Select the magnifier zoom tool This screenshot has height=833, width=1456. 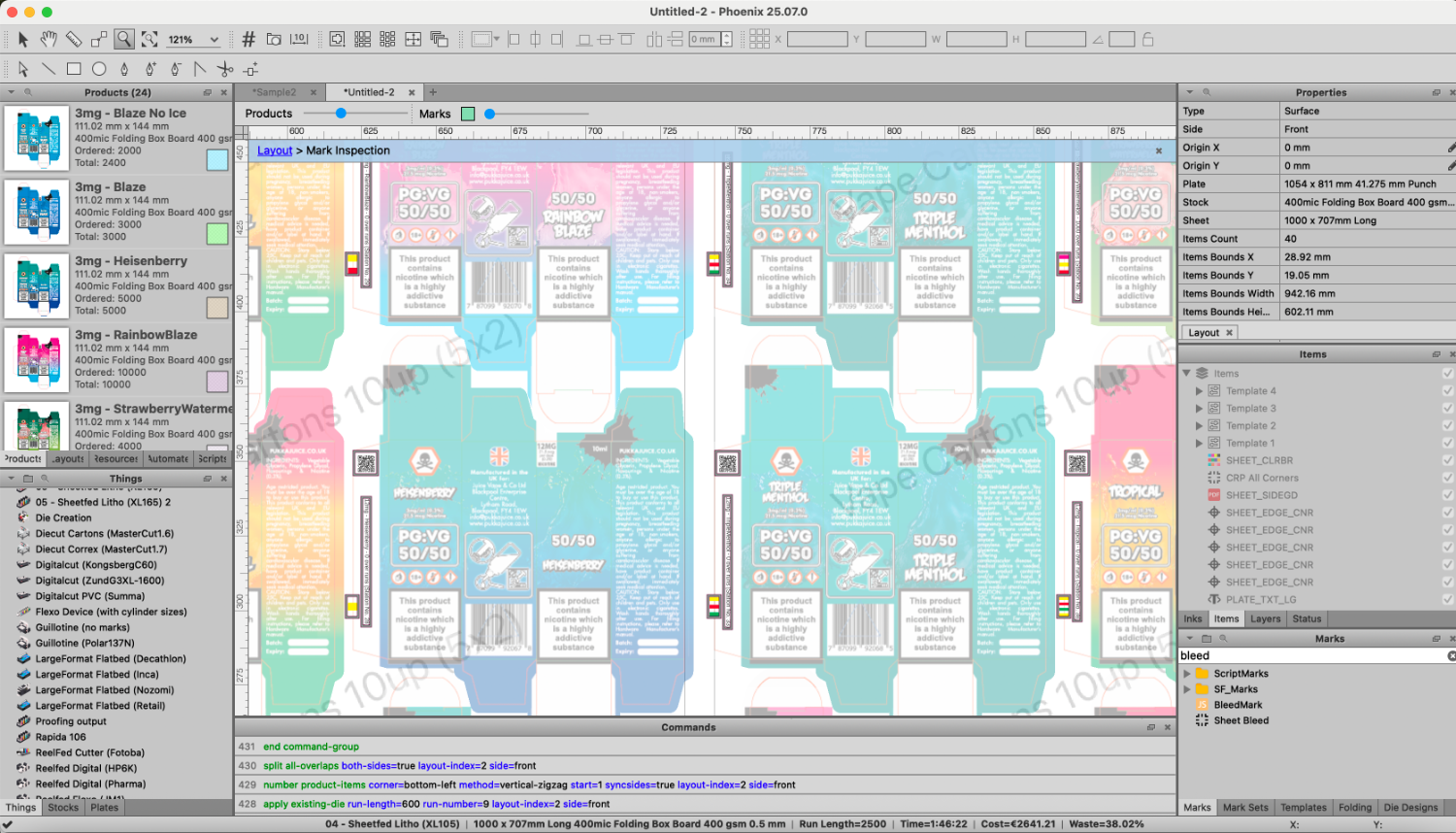pos(124,40)
